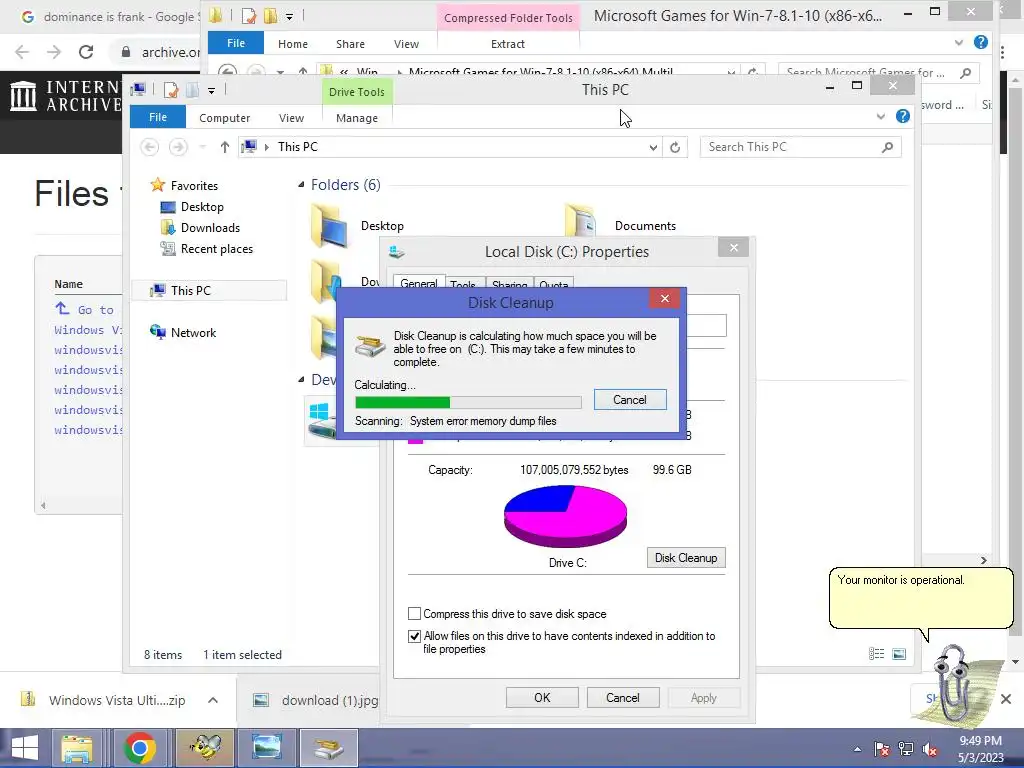This screenshot has height=768, width=1024.
Task: Expand ribbon in Microsoft Games window
Action: pyautogui.click(x=958, y=42)
